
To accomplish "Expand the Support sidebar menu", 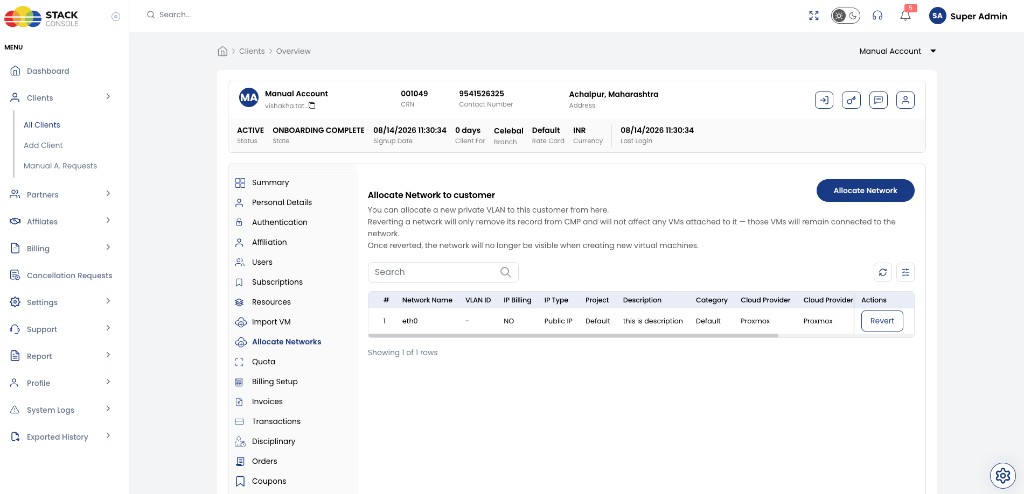I will pos(60,329).
